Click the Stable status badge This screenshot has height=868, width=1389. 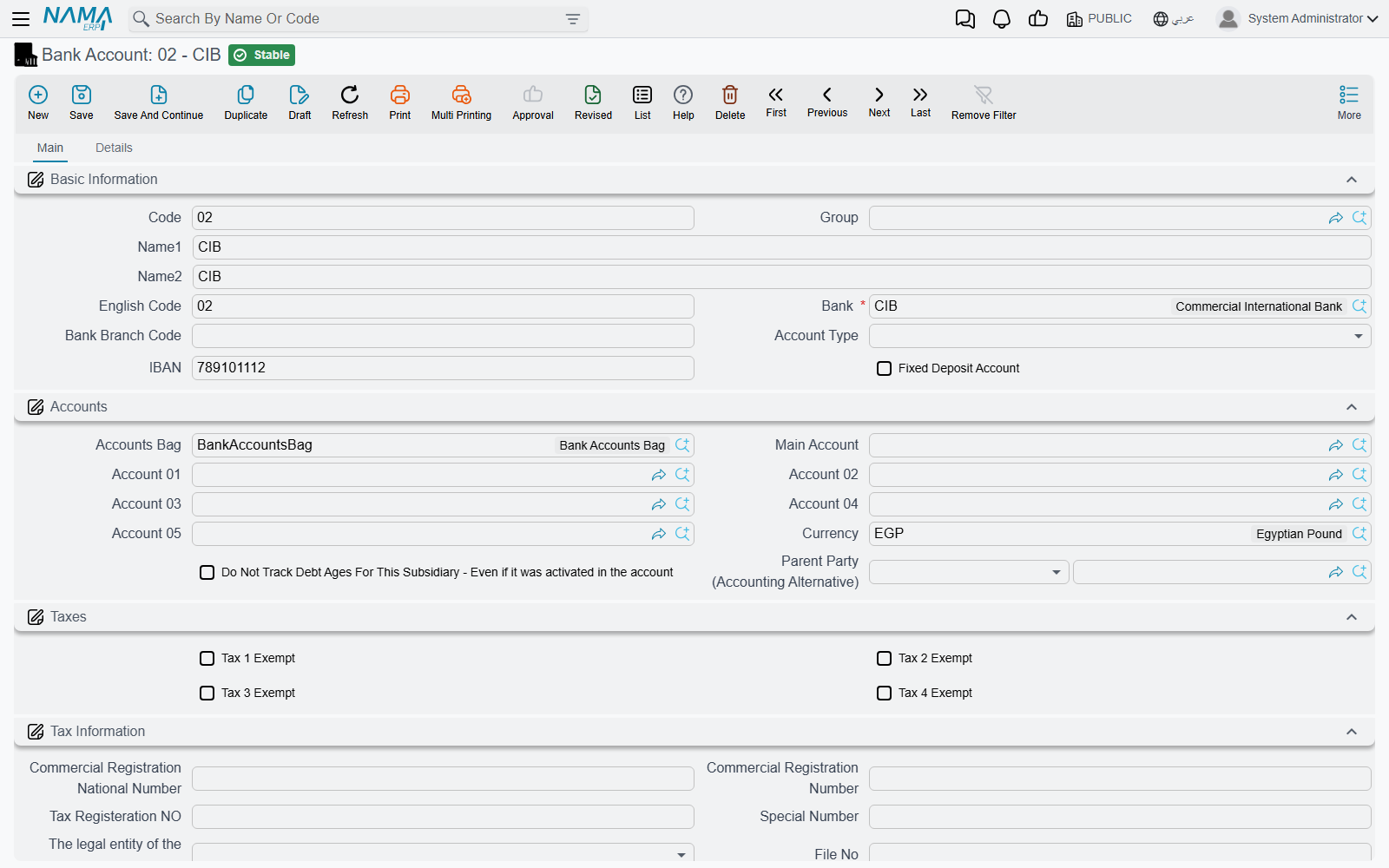pyautogui.click(x=262, y=56)
